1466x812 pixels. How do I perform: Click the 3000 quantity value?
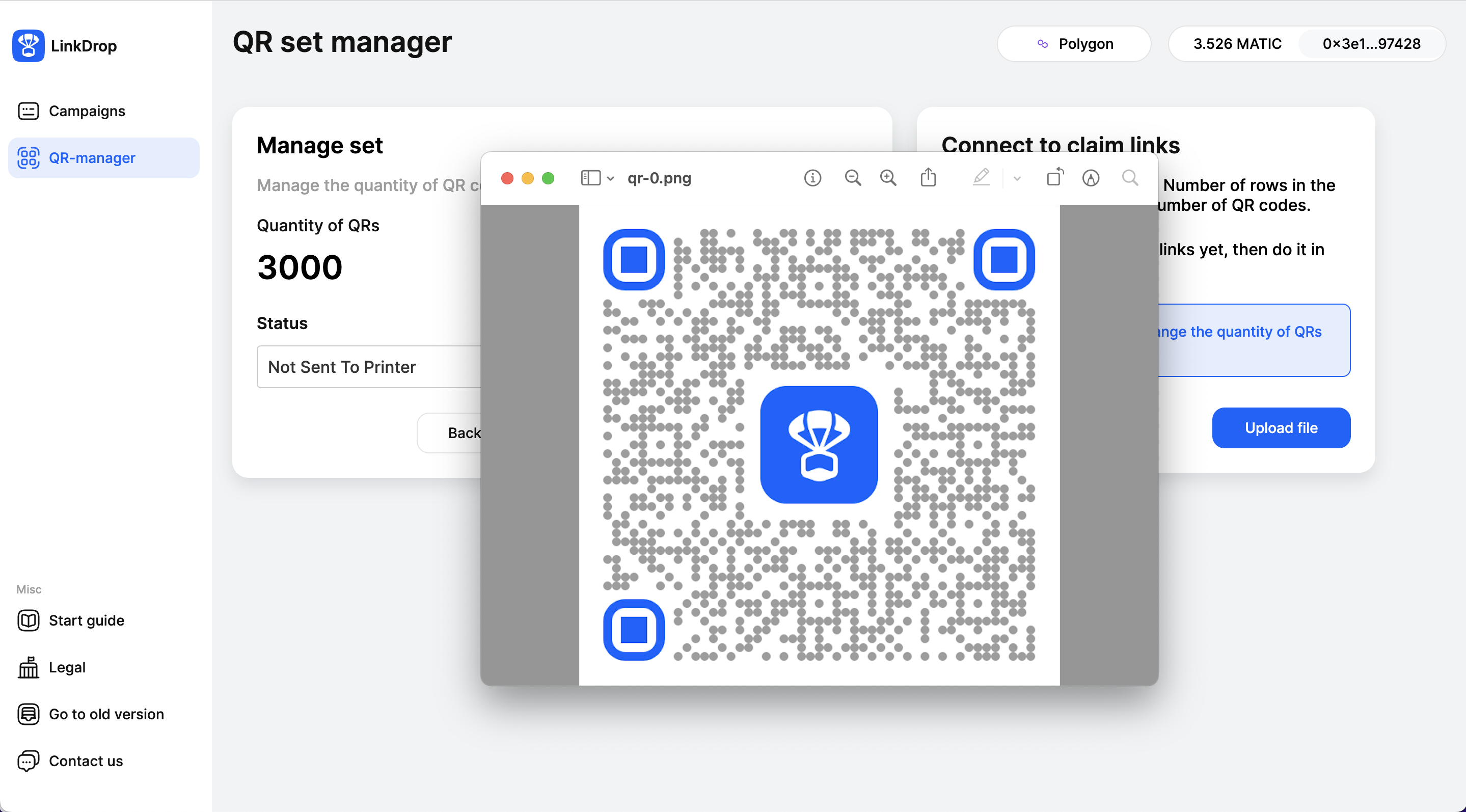pyautogui.click(x=300, y=267)
